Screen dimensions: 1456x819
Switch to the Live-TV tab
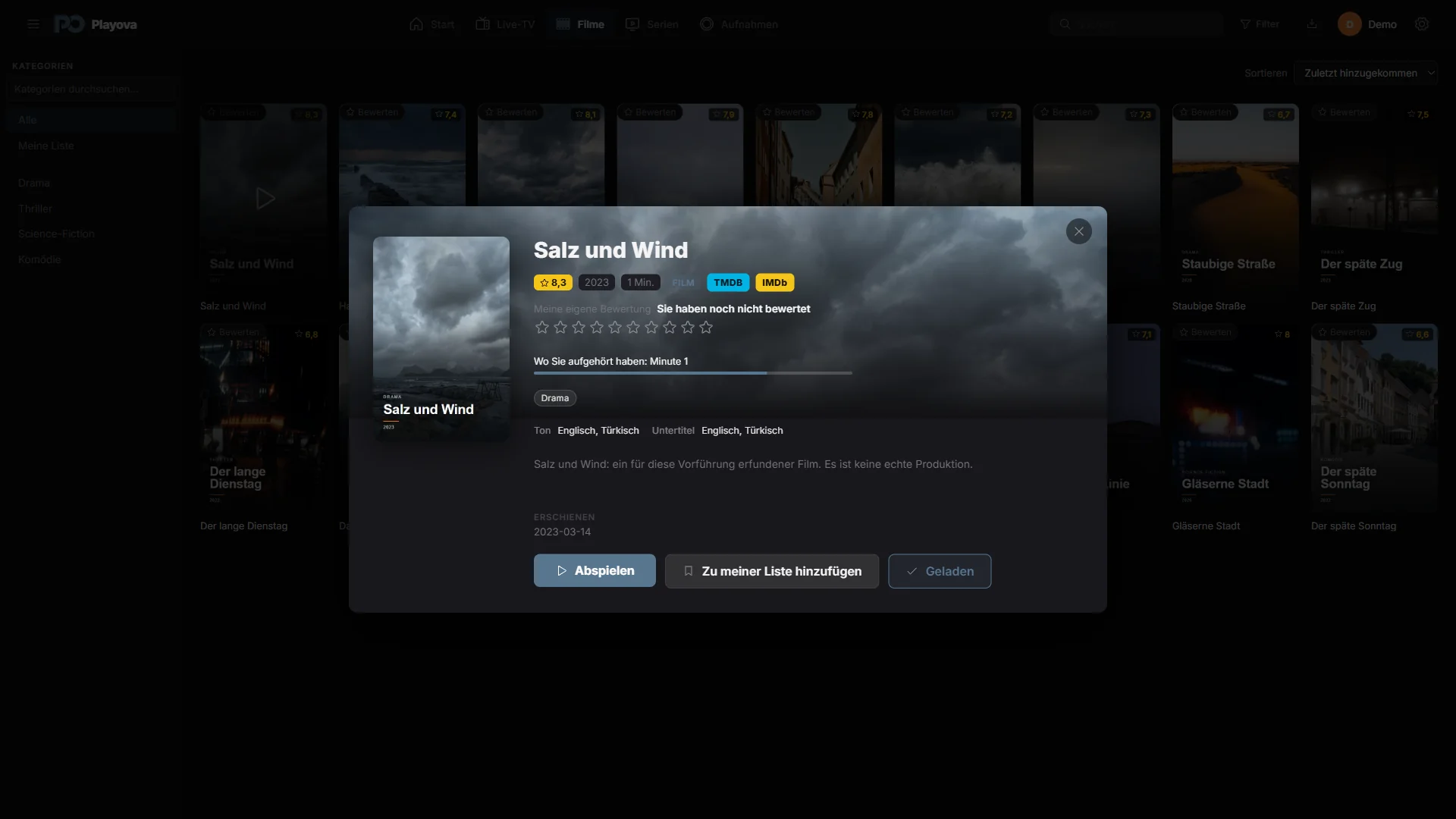pos(505,24)
